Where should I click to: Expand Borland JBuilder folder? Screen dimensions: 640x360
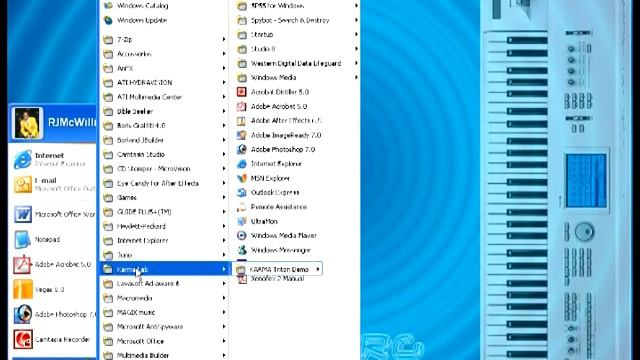(163, 140)
